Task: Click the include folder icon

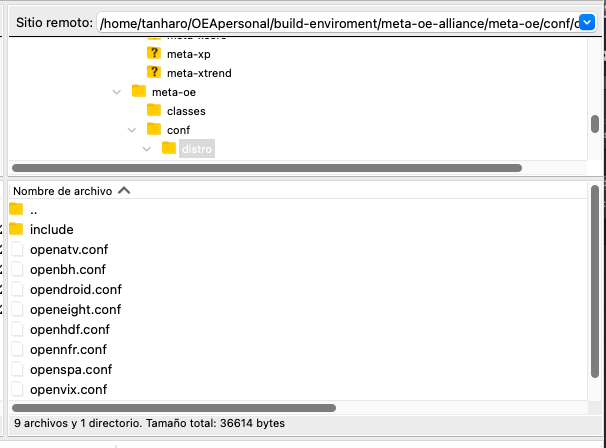Action: click(x=16, y=229)
